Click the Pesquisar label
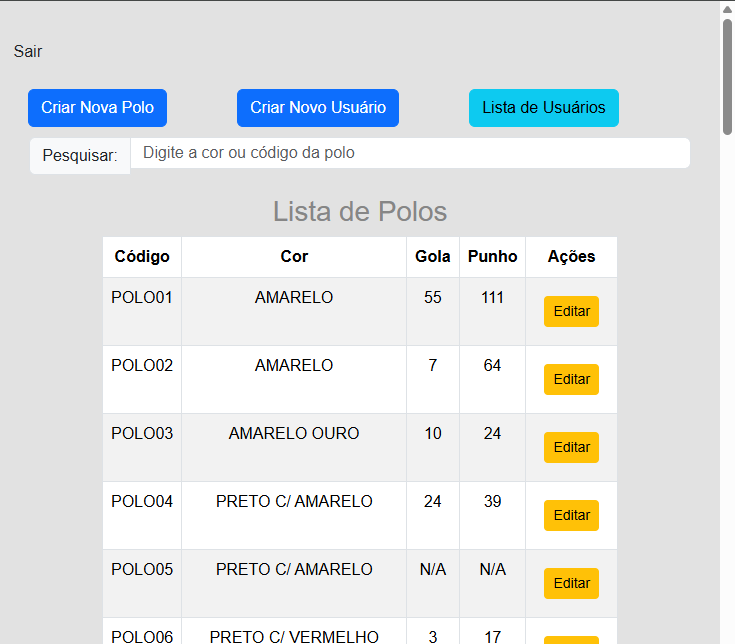Image resolution: width=735 pixels, height=644 pixels. click(x=80, y=156)
